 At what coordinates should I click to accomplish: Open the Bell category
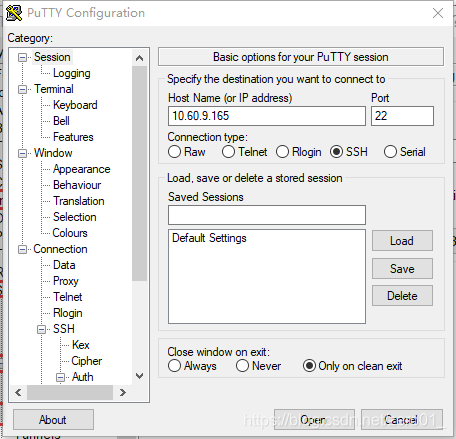tap(61, 121)
